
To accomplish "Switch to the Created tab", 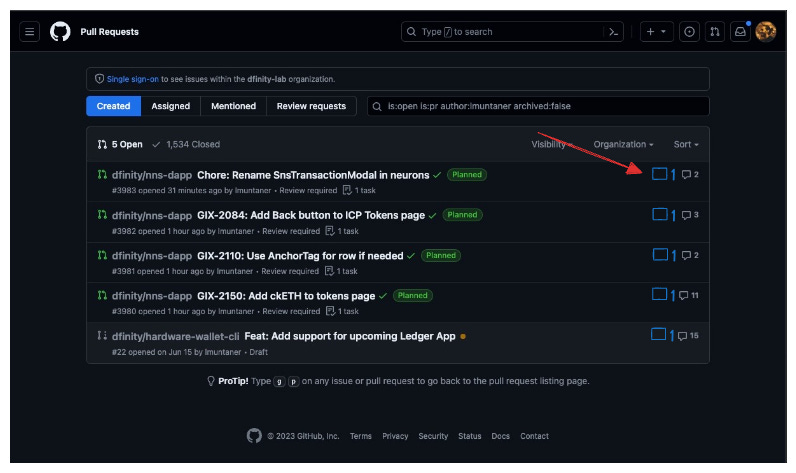I will pos(113,106).
